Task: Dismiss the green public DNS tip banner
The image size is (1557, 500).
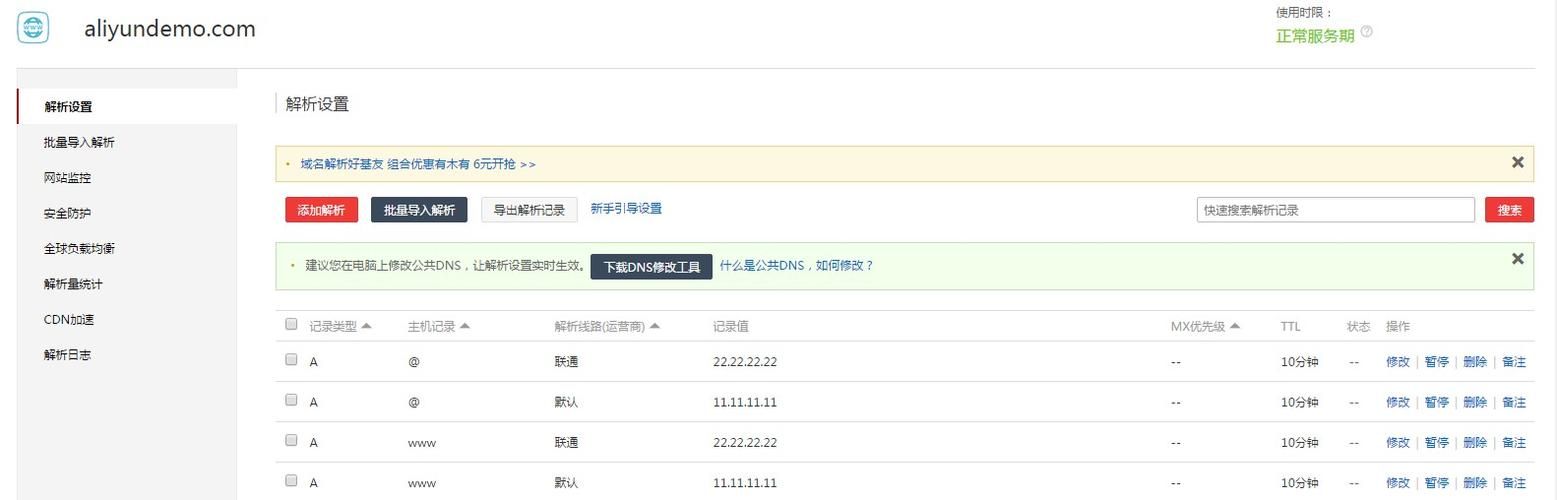Action: [1517, 259]
